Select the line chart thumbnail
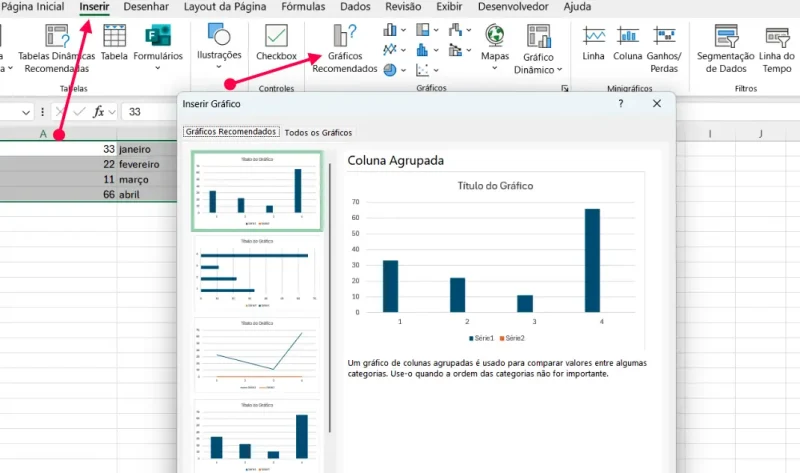Screen dimensions: 800x473 (257, 355)
